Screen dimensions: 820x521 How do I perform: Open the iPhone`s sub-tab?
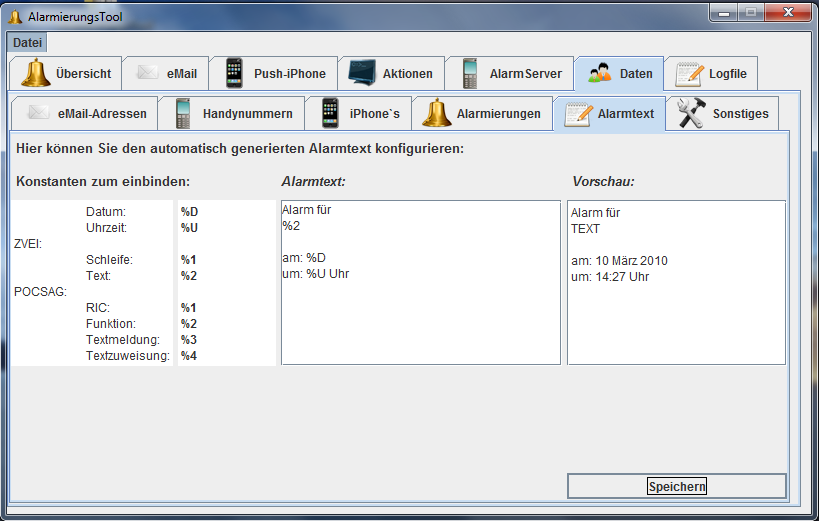(x=361, y=114)
